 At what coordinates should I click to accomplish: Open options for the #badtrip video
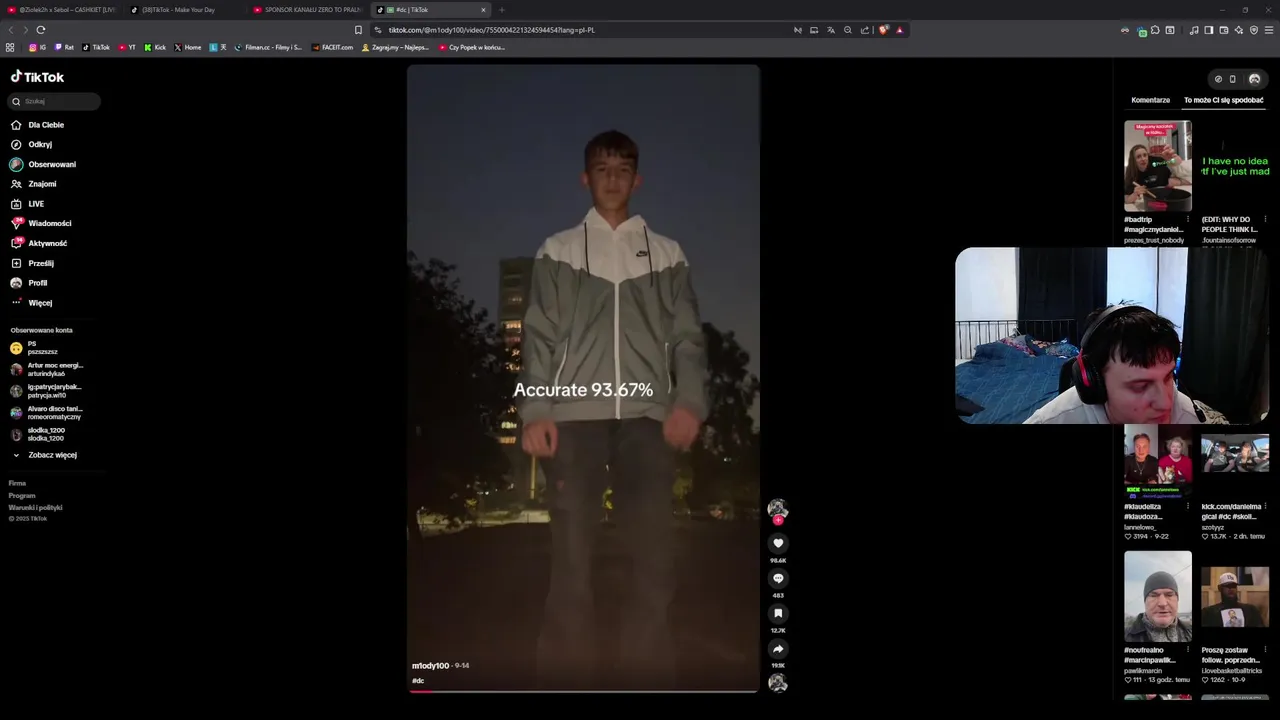click(1188, 219)
